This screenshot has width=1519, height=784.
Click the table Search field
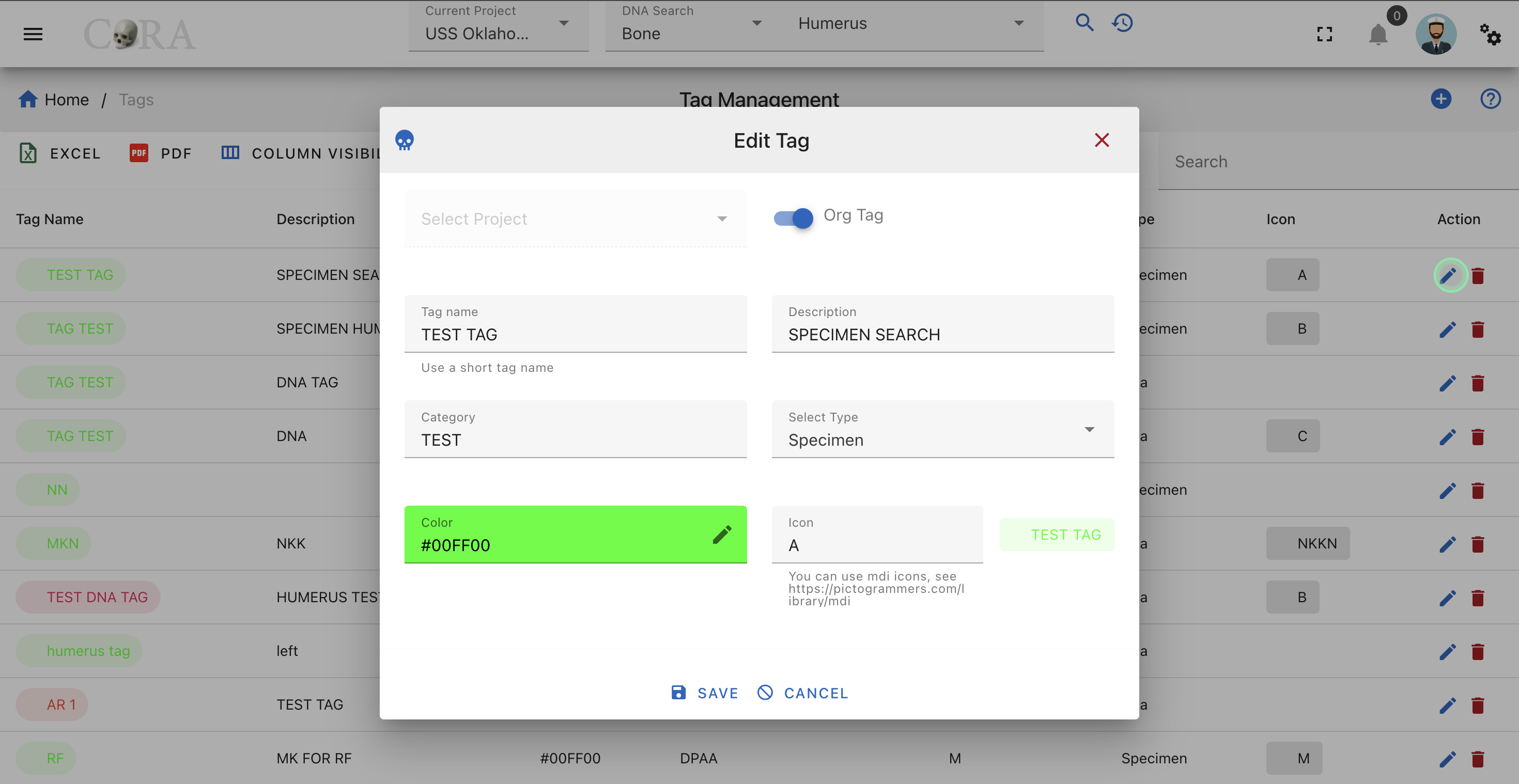(x=1338, y=162)
